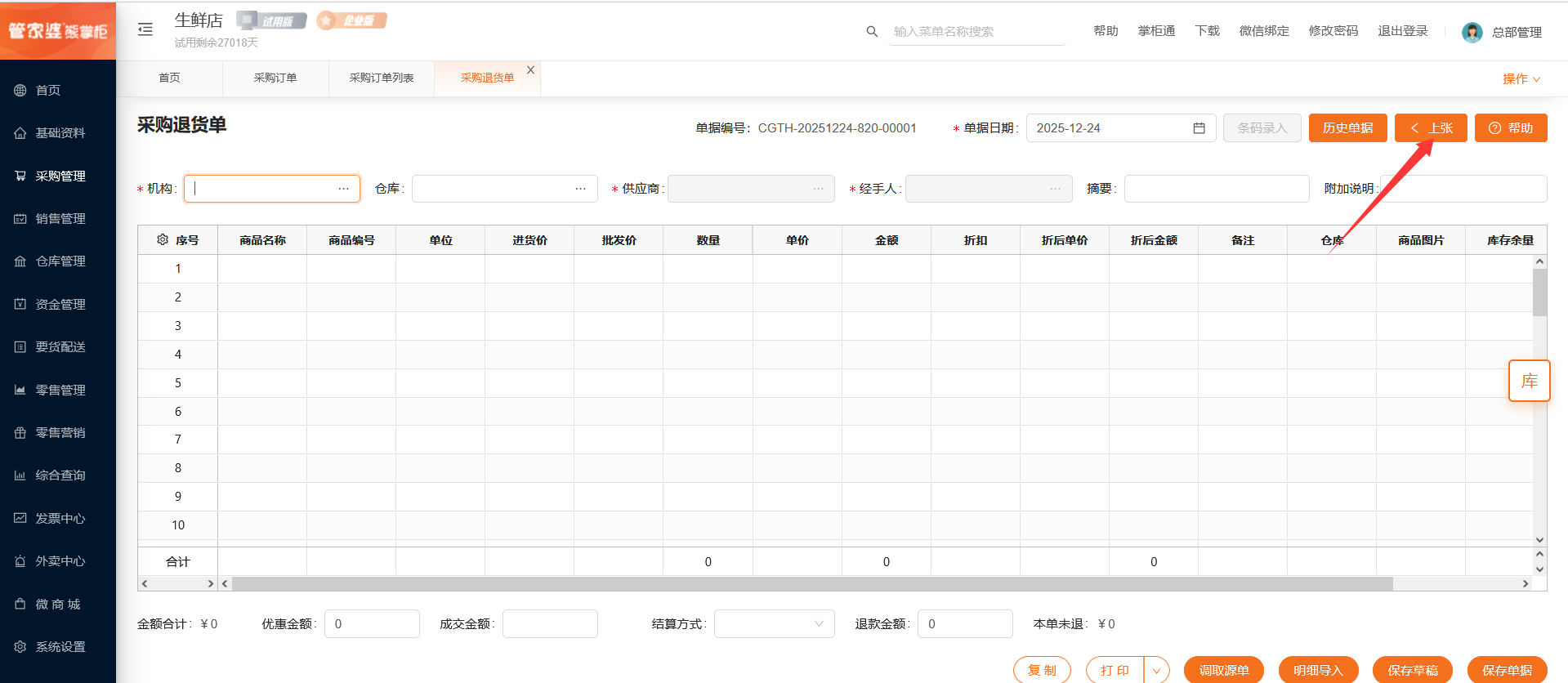Click the table column settings gear icon
This screenshot has width=1568, height=683.
coord(163,239)
